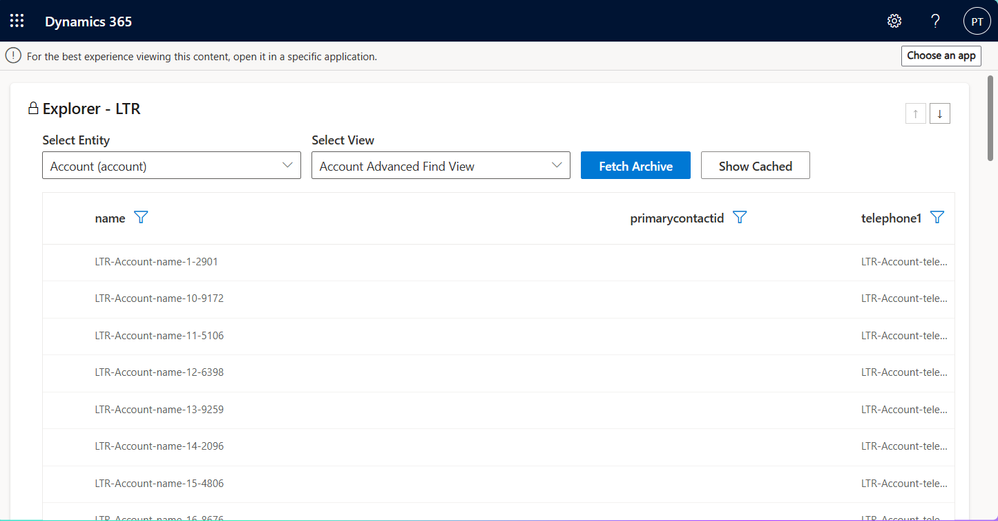Select row LTR-Account-name-11-5106

[x=498, y=336]
